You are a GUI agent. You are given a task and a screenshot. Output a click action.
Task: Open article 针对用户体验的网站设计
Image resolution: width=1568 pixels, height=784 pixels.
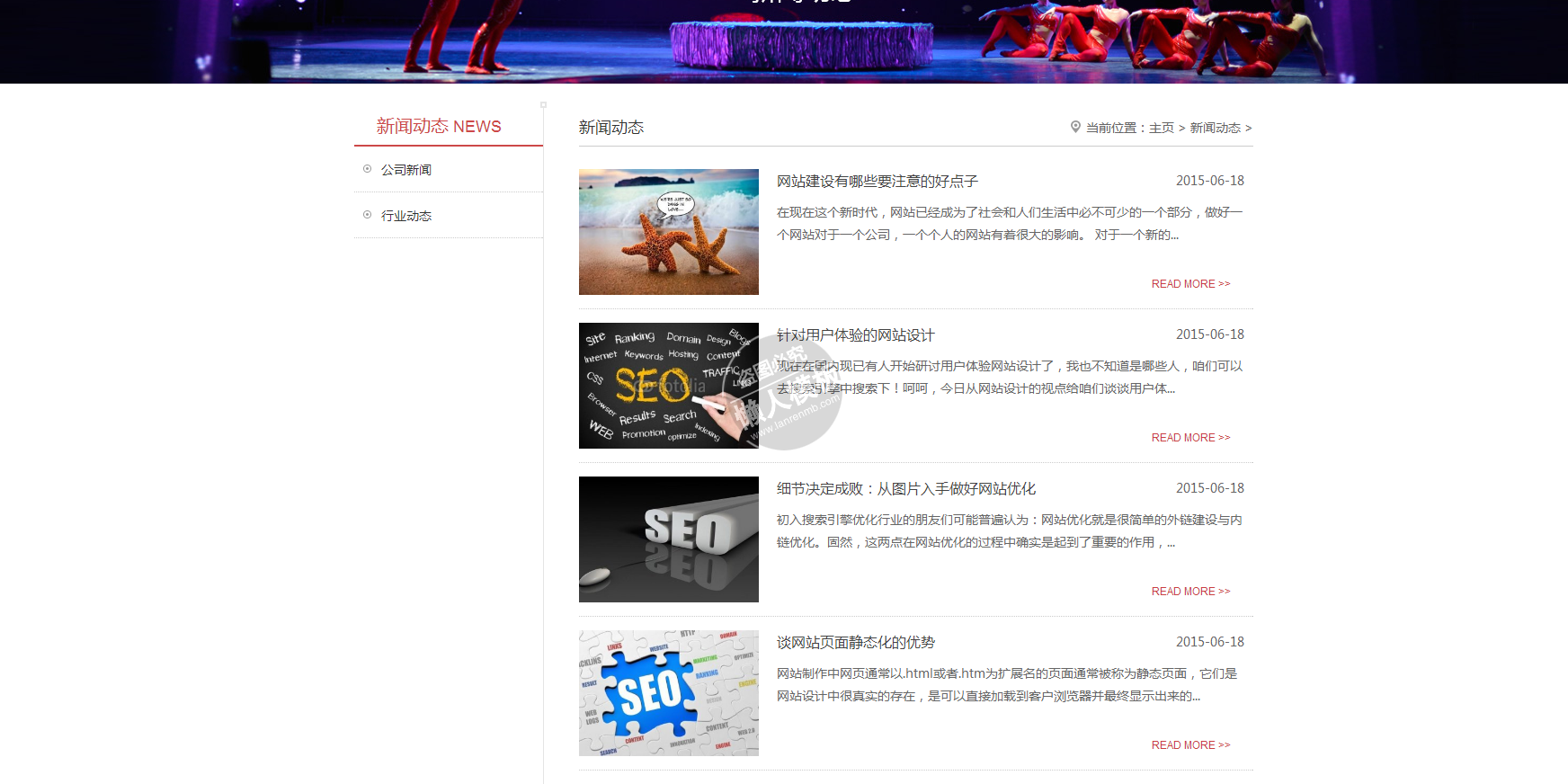pyautogui.click(x=855, y=335)
